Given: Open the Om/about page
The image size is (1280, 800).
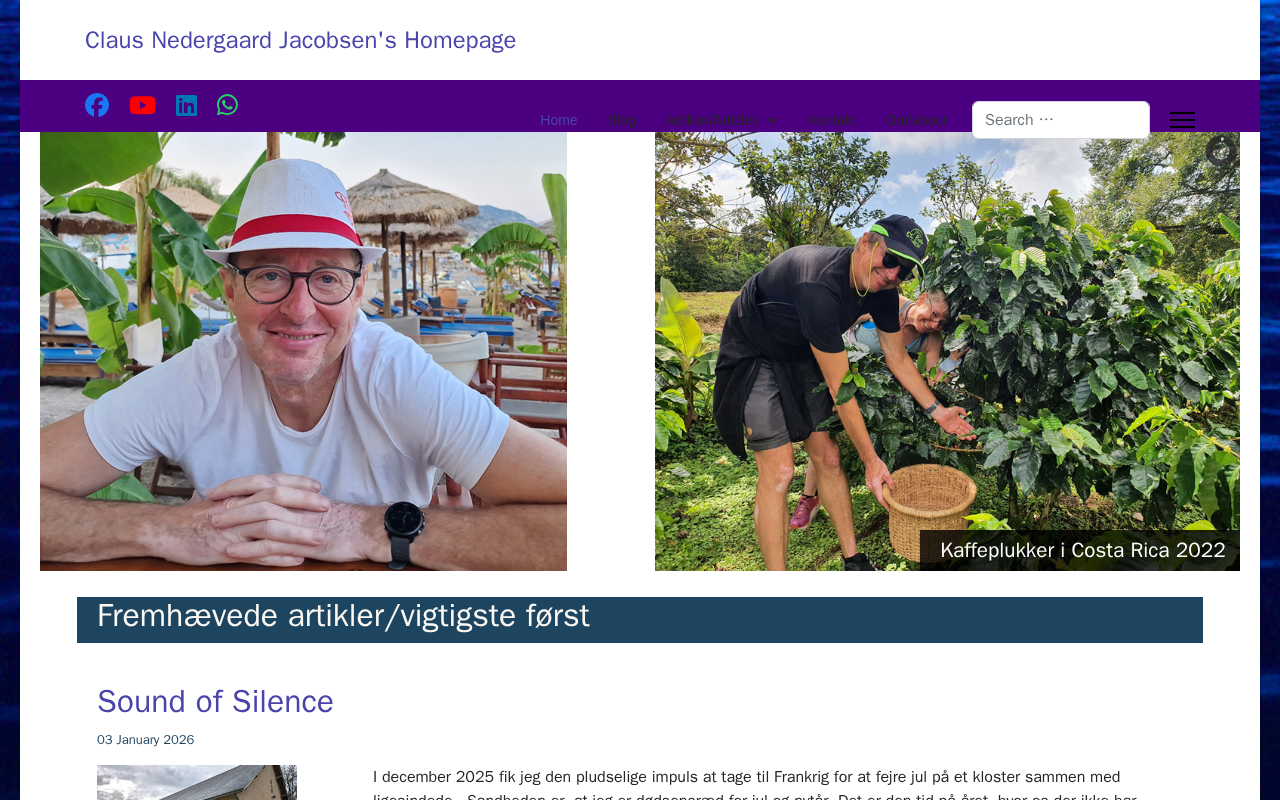Looking at the screenshot, I should (917, 120).
